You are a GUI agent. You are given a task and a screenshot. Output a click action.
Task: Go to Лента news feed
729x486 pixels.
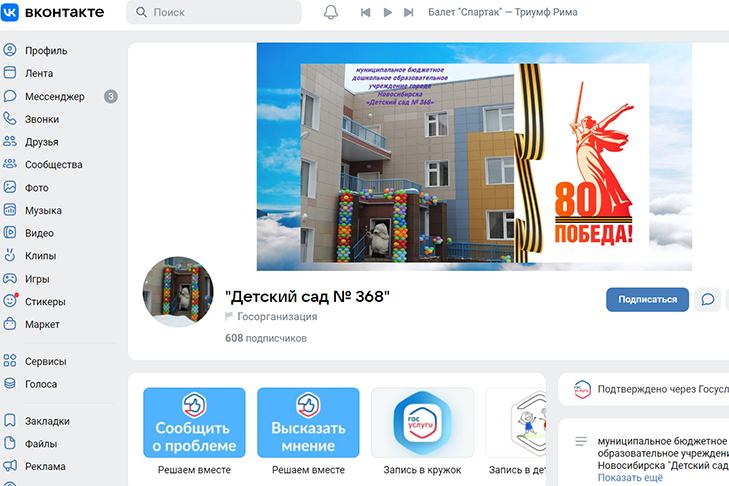coord(39,73)
